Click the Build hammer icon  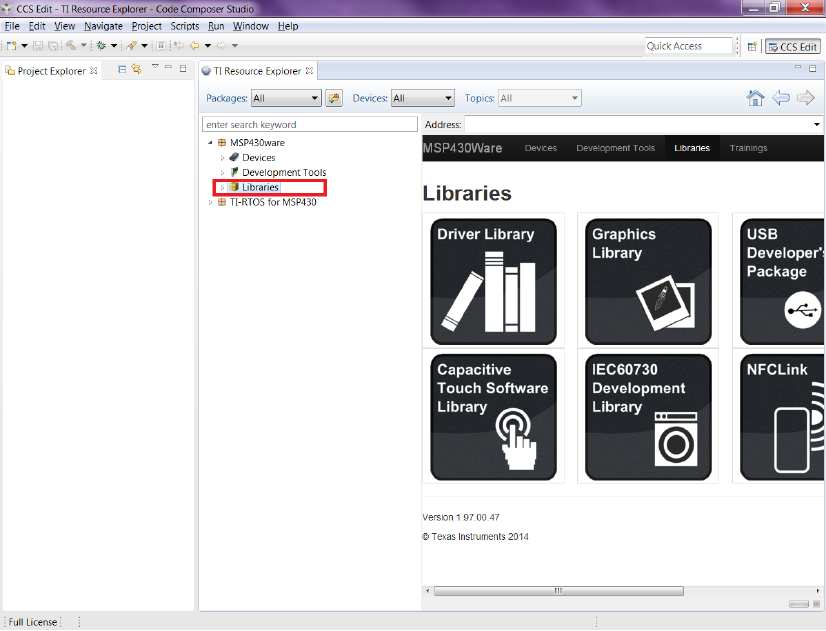71,46
